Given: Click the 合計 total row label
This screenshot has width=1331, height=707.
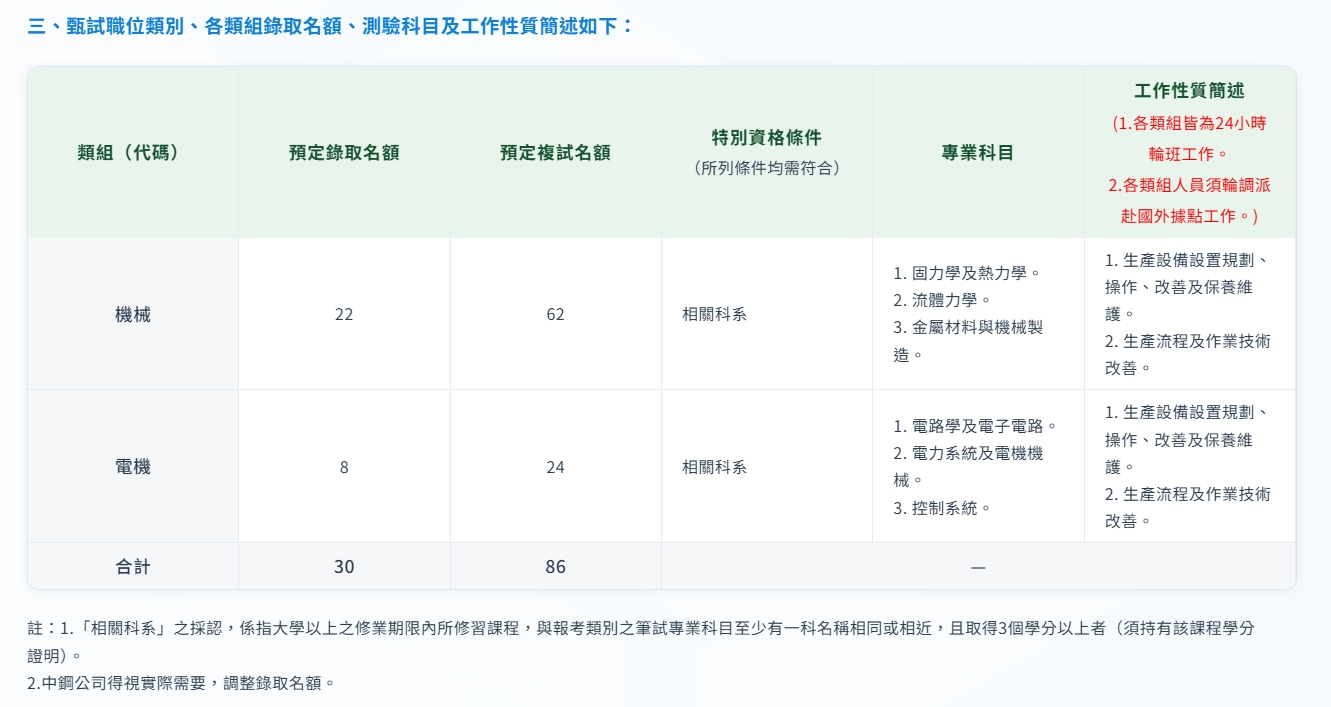Looking at the screenshot, I should click(133, 567).
